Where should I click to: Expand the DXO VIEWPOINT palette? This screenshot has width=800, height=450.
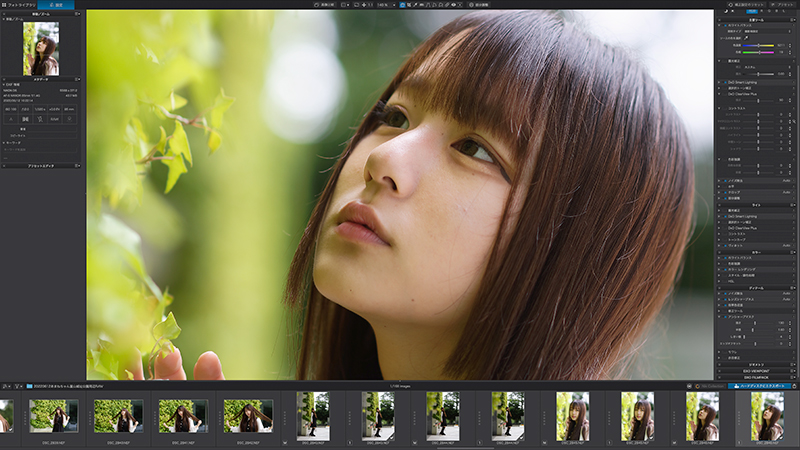point(756,371)
